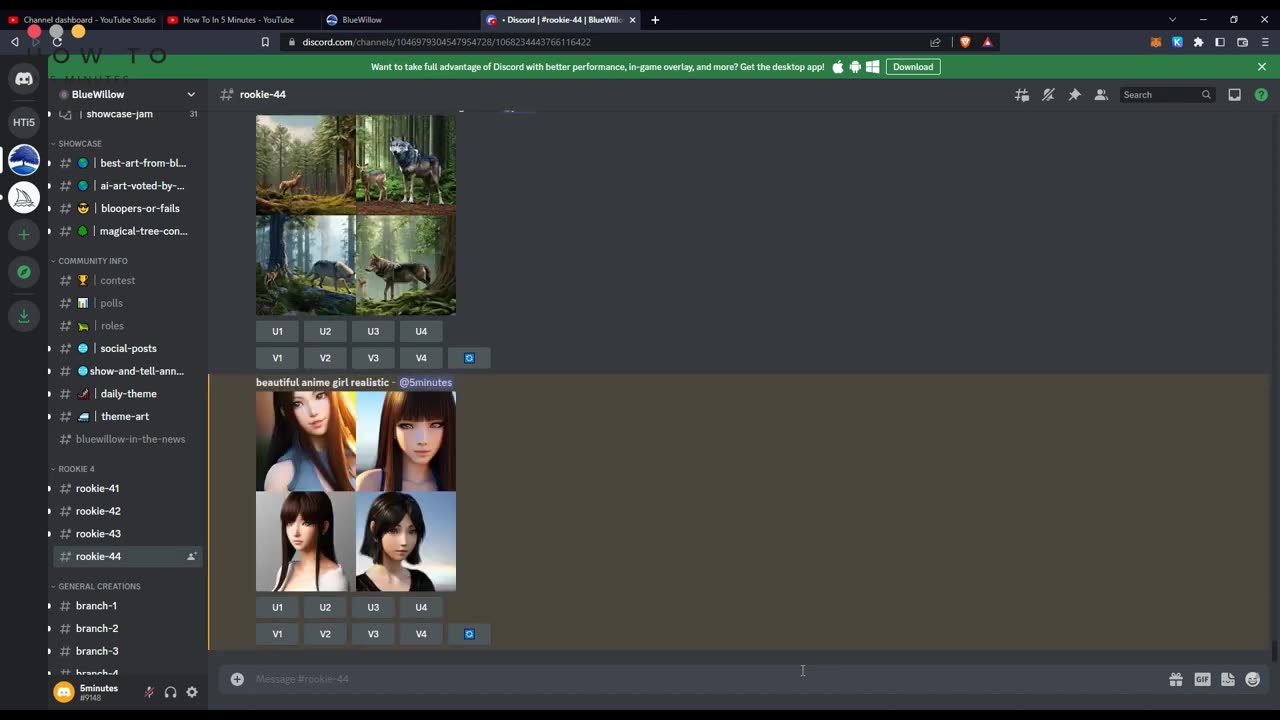Bookmark this page in the address bar
This screenshot has width=1280, height=720.
pyautogui.click(x=265, y=42)
